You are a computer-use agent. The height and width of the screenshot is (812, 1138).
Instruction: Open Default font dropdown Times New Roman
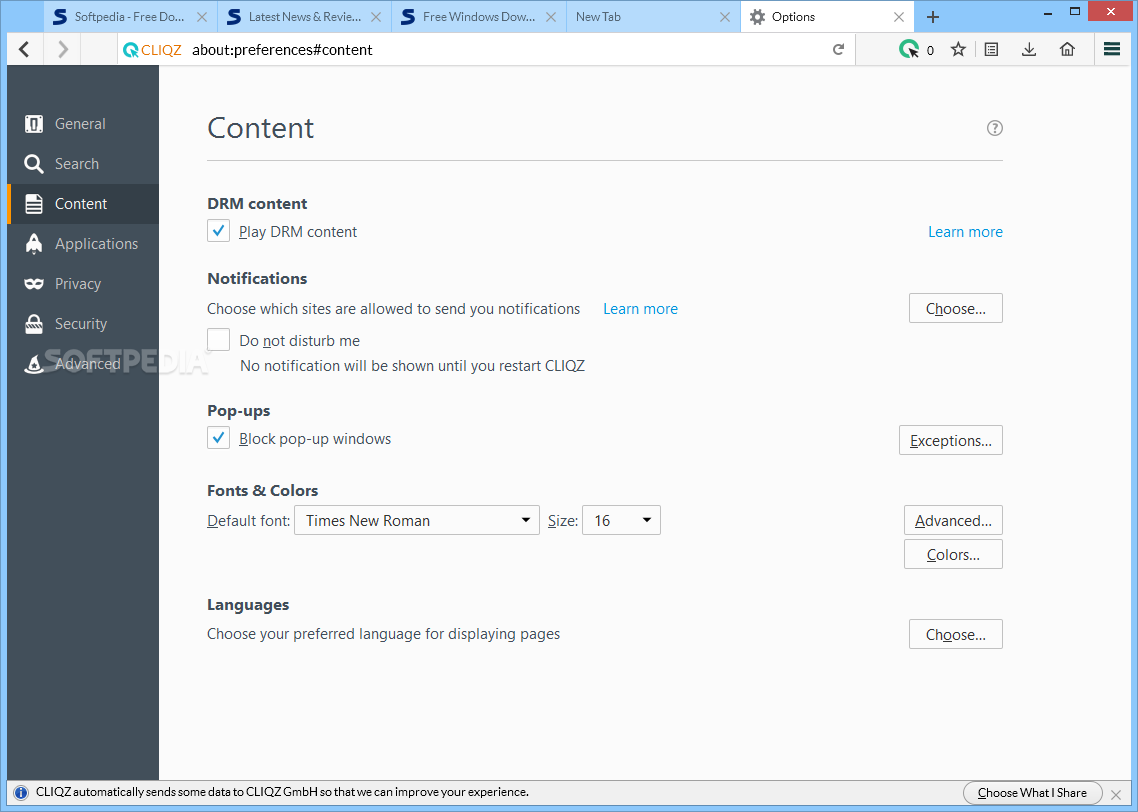[x=417, y=520]
